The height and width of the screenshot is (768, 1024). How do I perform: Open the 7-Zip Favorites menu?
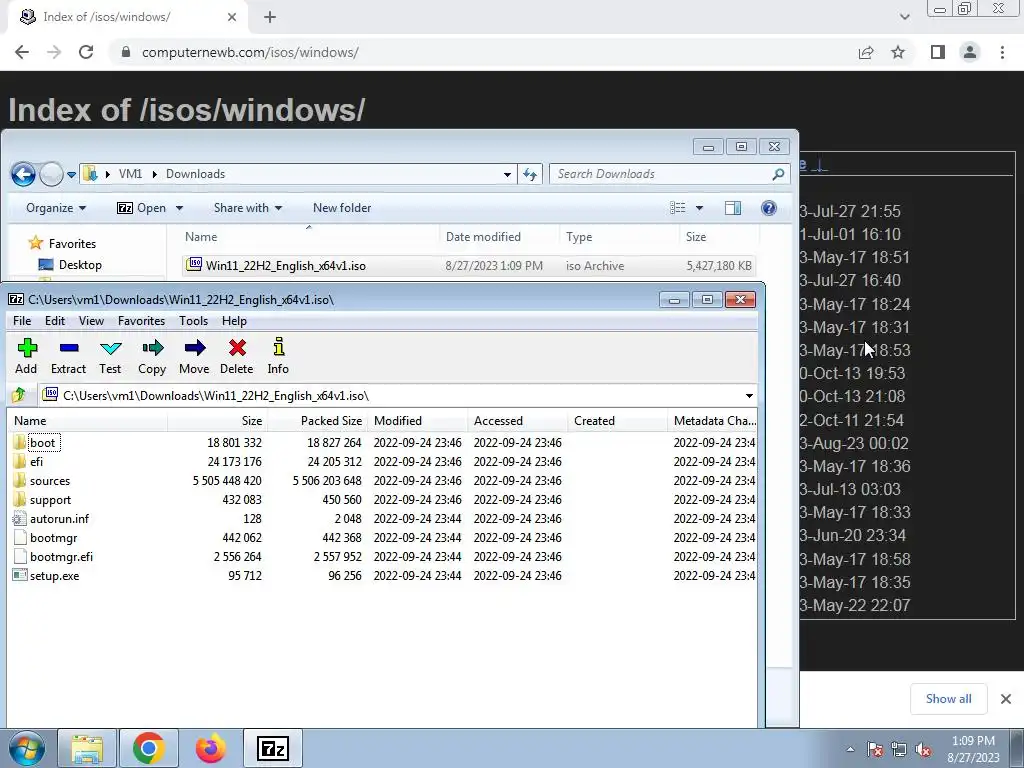click(141, 321)
